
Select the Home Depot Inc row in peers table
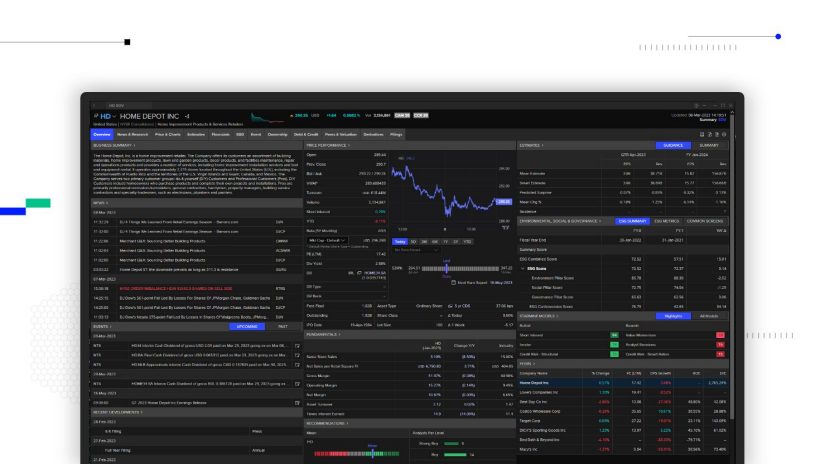[x=623, y=383]
